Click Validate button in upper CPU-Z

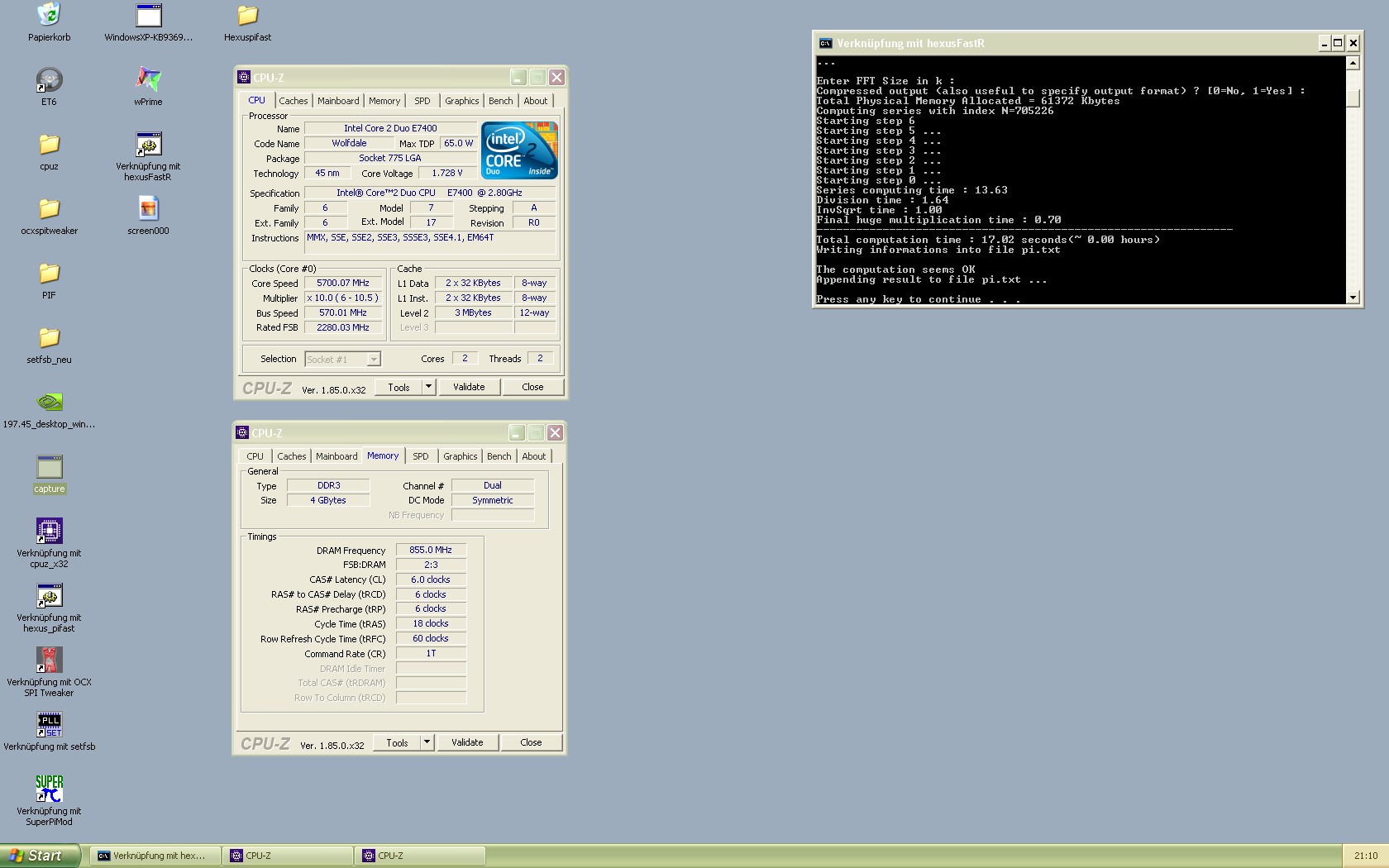tap(469, 387)
